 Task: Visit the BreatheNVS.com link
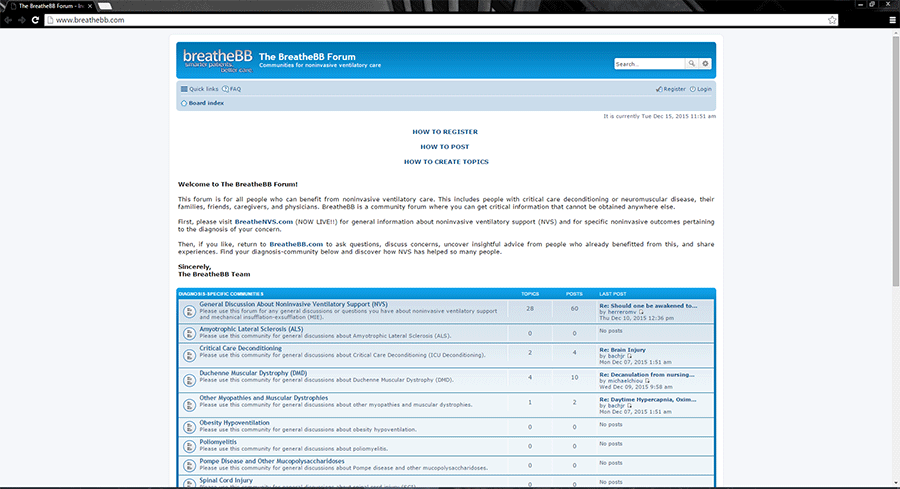(x=263, y=222)
